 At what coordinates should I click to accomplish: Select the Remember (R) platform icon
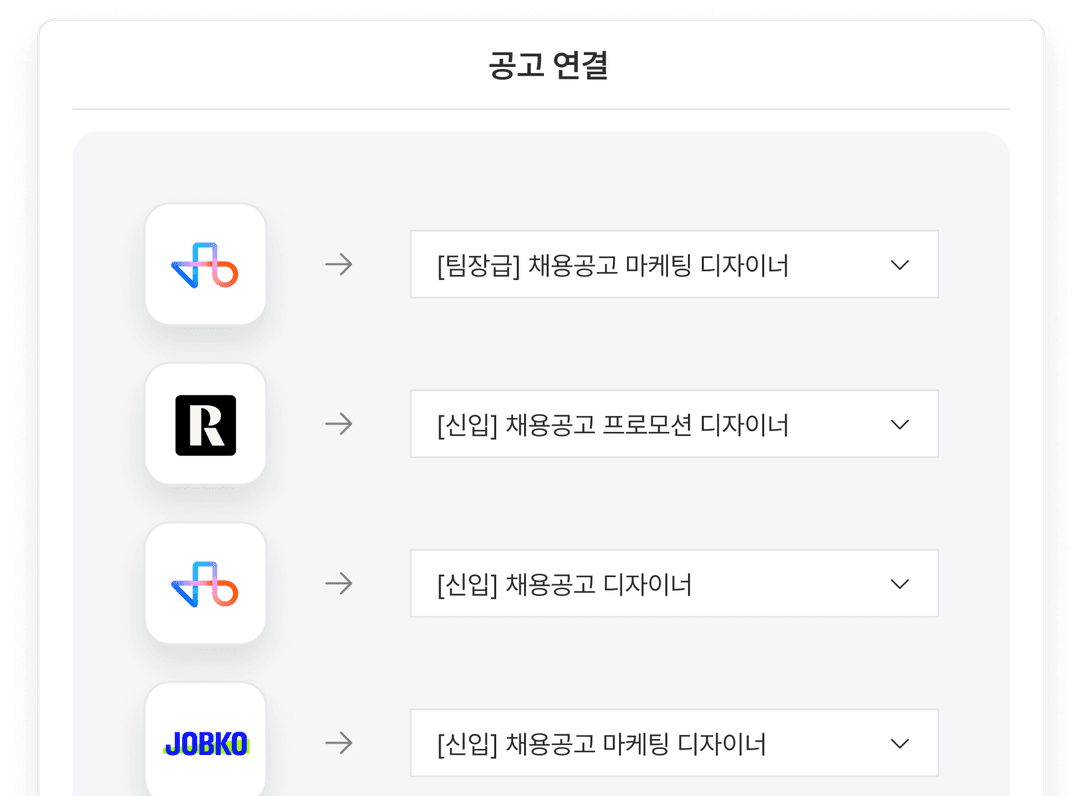[205, 423]
